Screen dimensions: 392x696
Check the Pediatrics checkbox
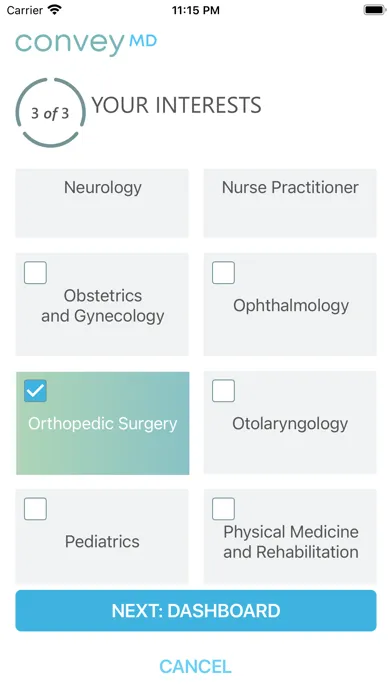tap(36, 509)
